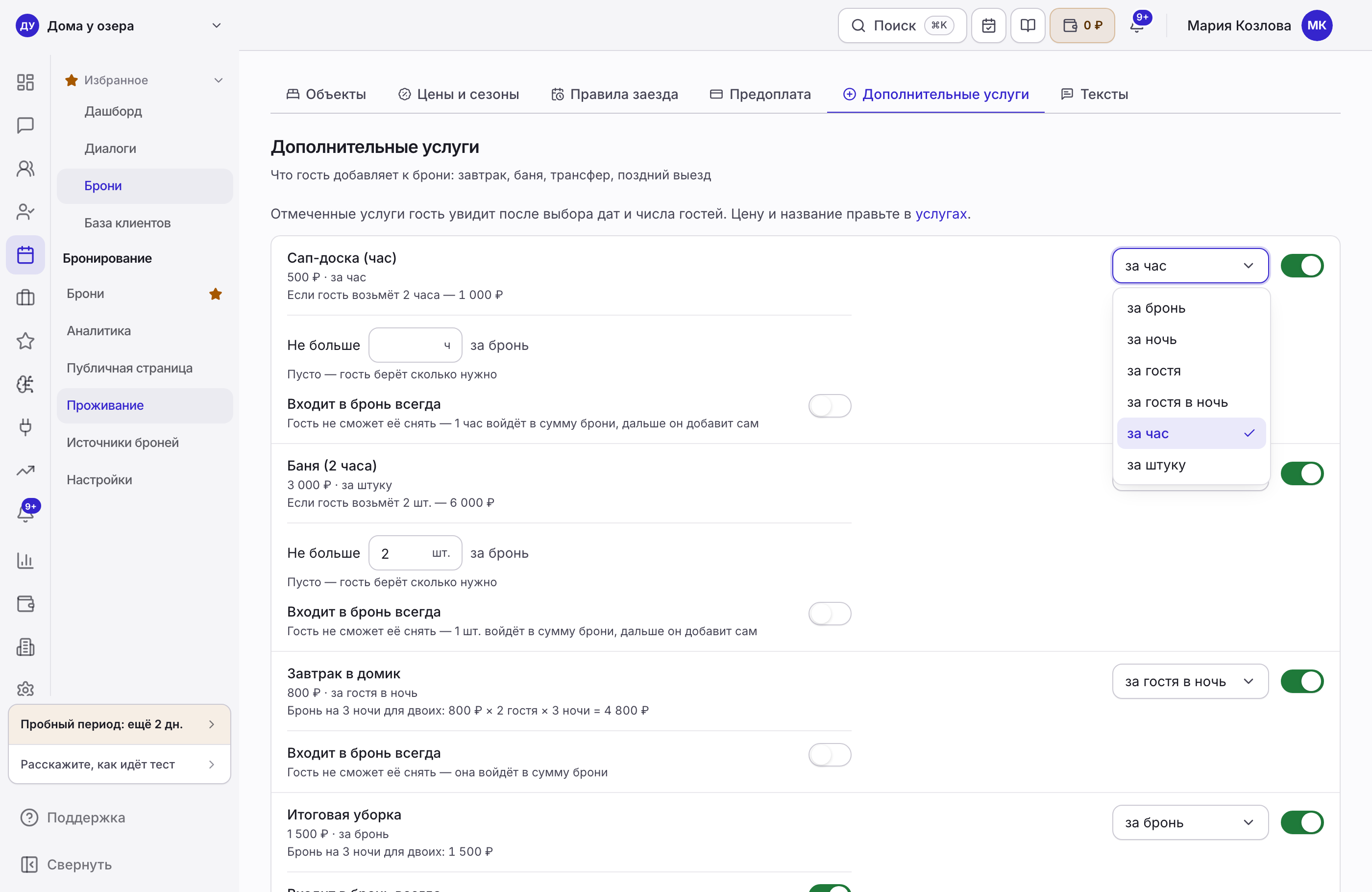Viewport: 1372px width, 892px height.
Task: Open 'Расскажите, как идёт тест' feedback row
Action: point(120,765)
